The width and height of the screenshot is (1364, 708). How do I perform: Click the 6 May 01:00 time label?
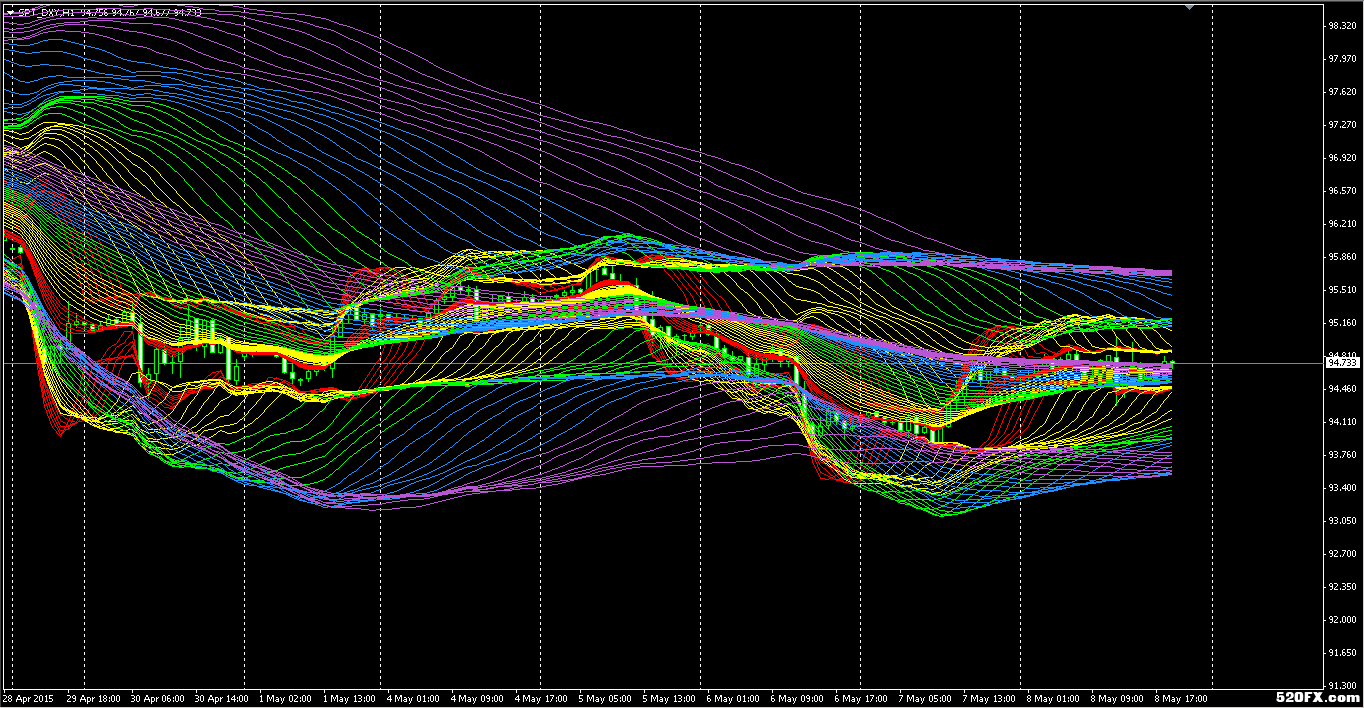point(733,698)
